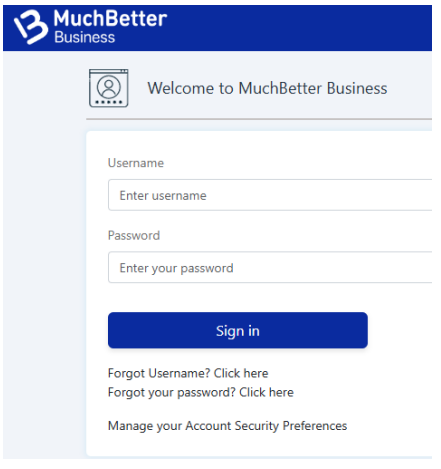This screenshot has width=441, height=469.
Task: Open Manage your Account Security Preferences
Action: point(227,426)
